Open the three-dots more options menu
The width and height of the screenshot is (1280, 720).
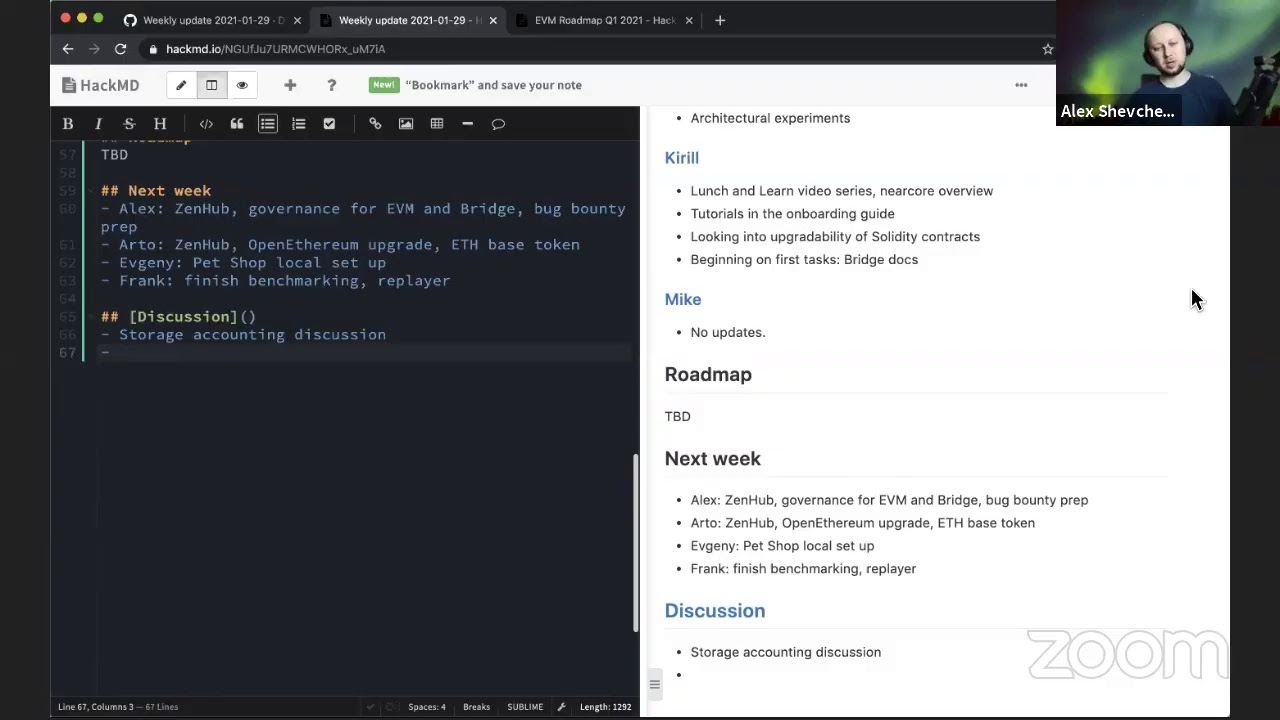click(1021, 85)
